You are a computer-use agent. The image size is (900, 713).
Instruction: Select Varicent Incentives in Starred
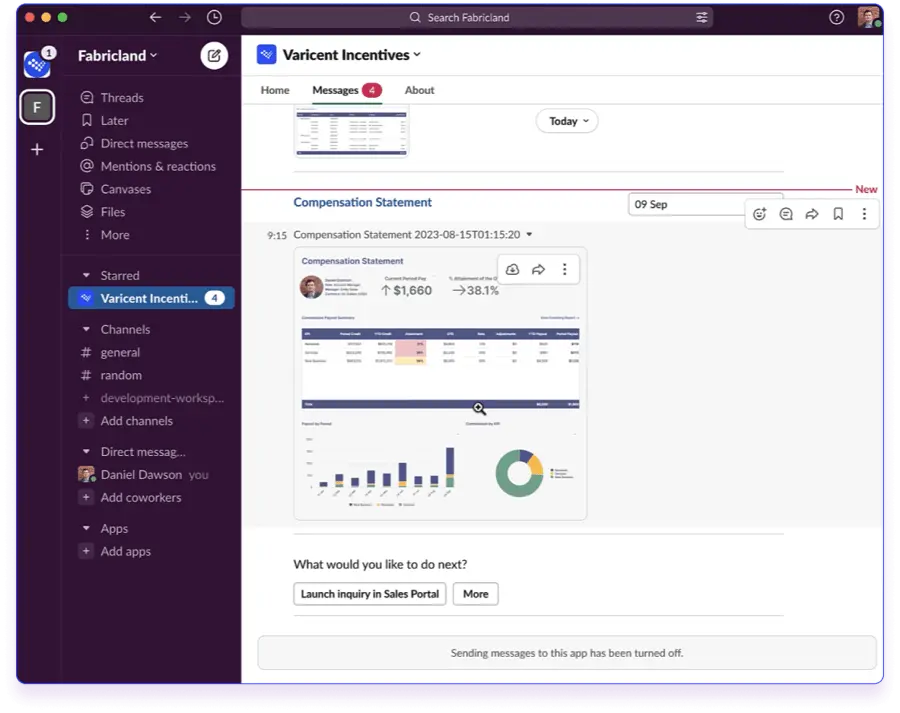click(152, 299)
